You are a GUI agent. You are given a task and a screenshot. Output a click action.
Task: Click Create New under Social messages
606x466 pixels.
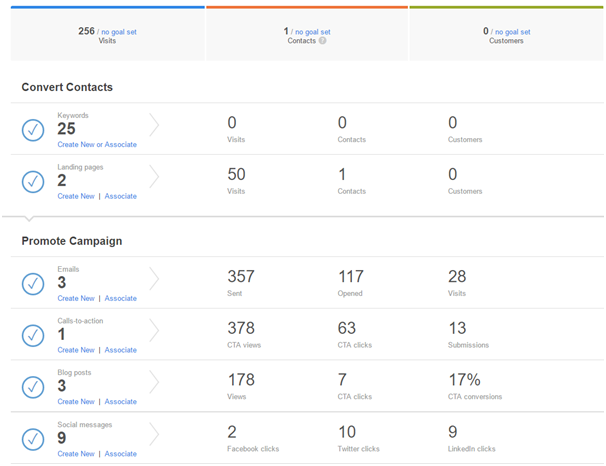pos(76,454)
